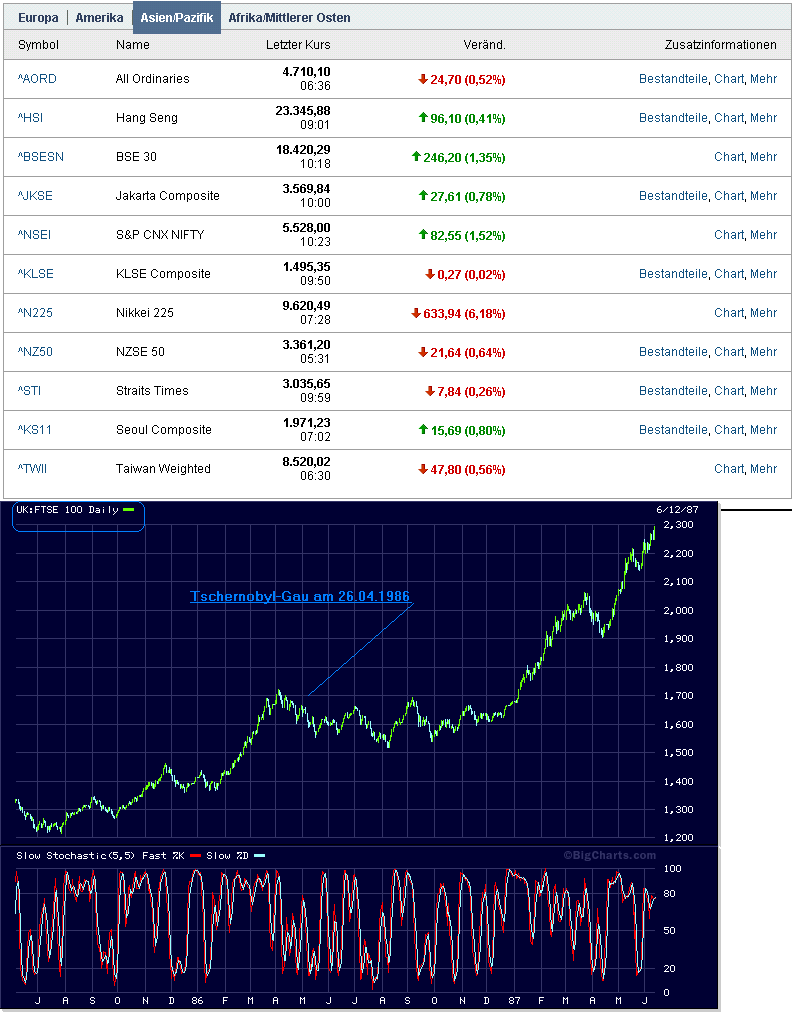
Task: Click the red down arrow for Taiwan Weighted
Action: (423, 469)
